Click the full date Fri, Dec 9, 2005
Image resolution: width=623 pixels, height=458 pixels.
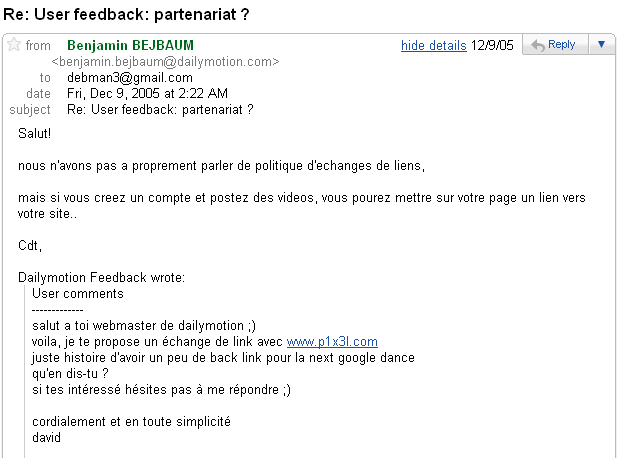[140, 93]
